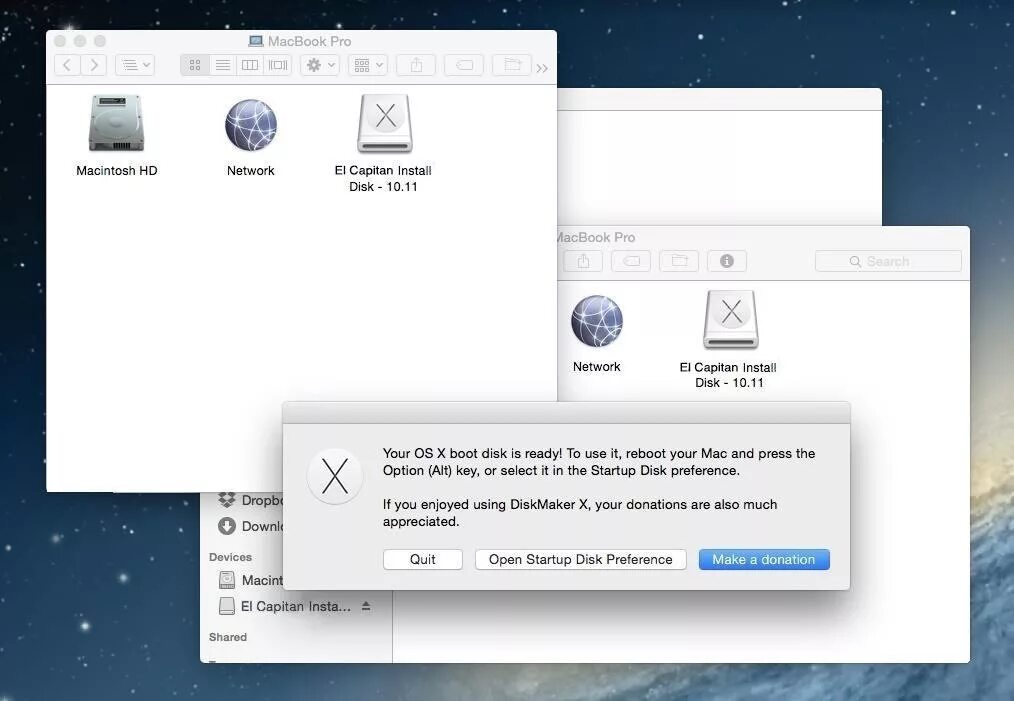
Task: Click the Make a donation button
Action: [764, 559]
